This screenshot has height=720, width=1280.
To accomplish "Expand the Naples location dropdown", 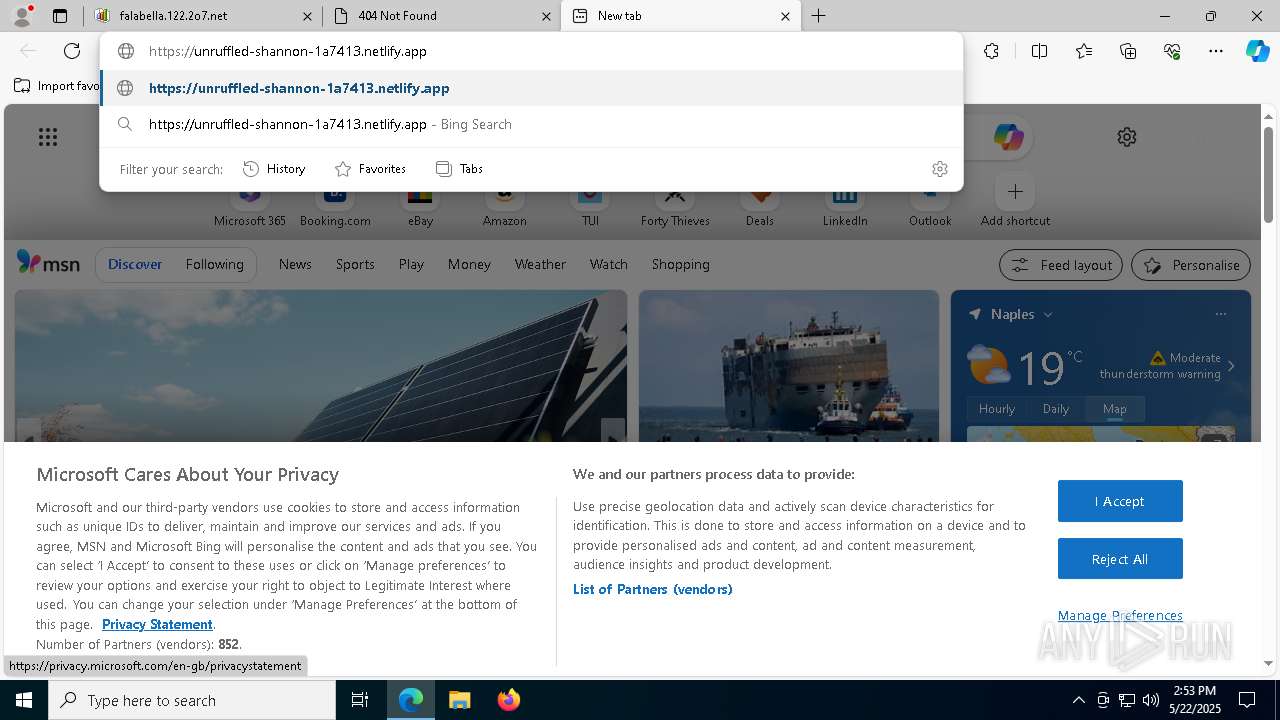I will (1048, 314).
